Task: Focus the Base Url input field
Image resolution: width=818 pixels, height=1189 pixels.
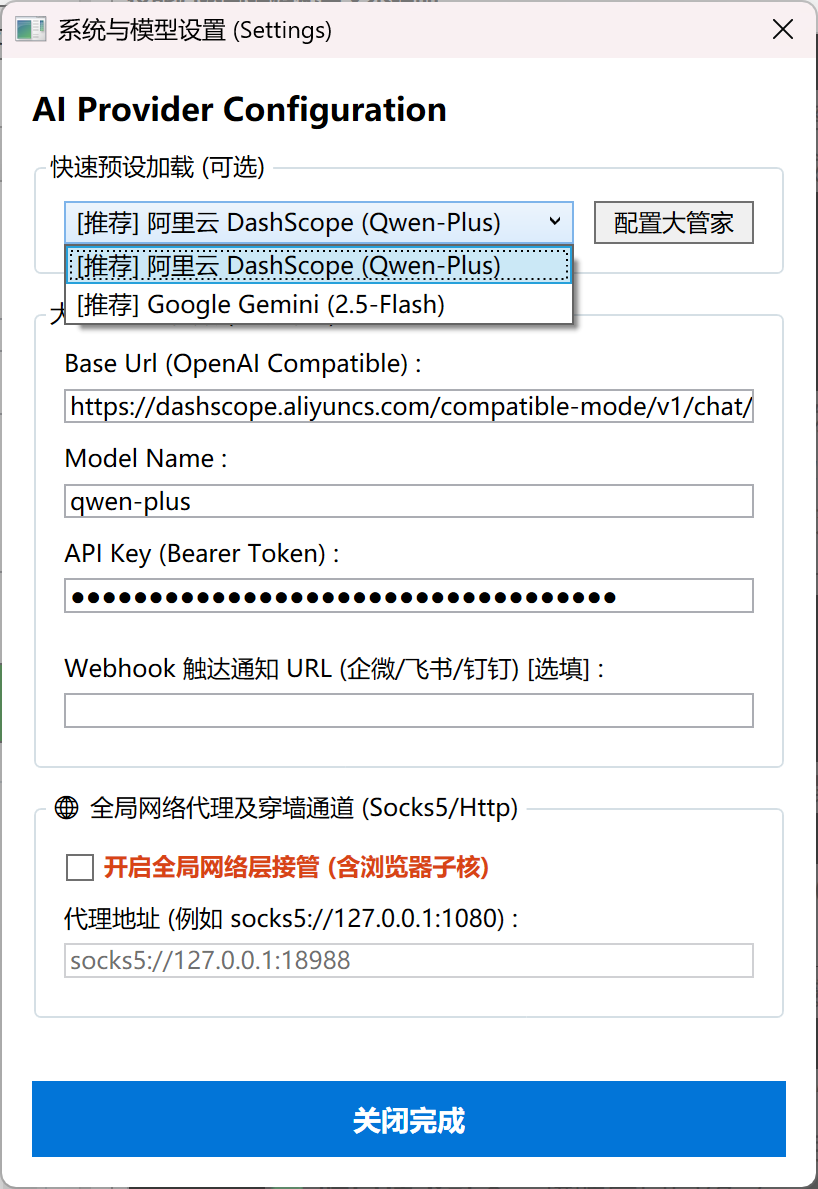Action: tap(408, 407)
